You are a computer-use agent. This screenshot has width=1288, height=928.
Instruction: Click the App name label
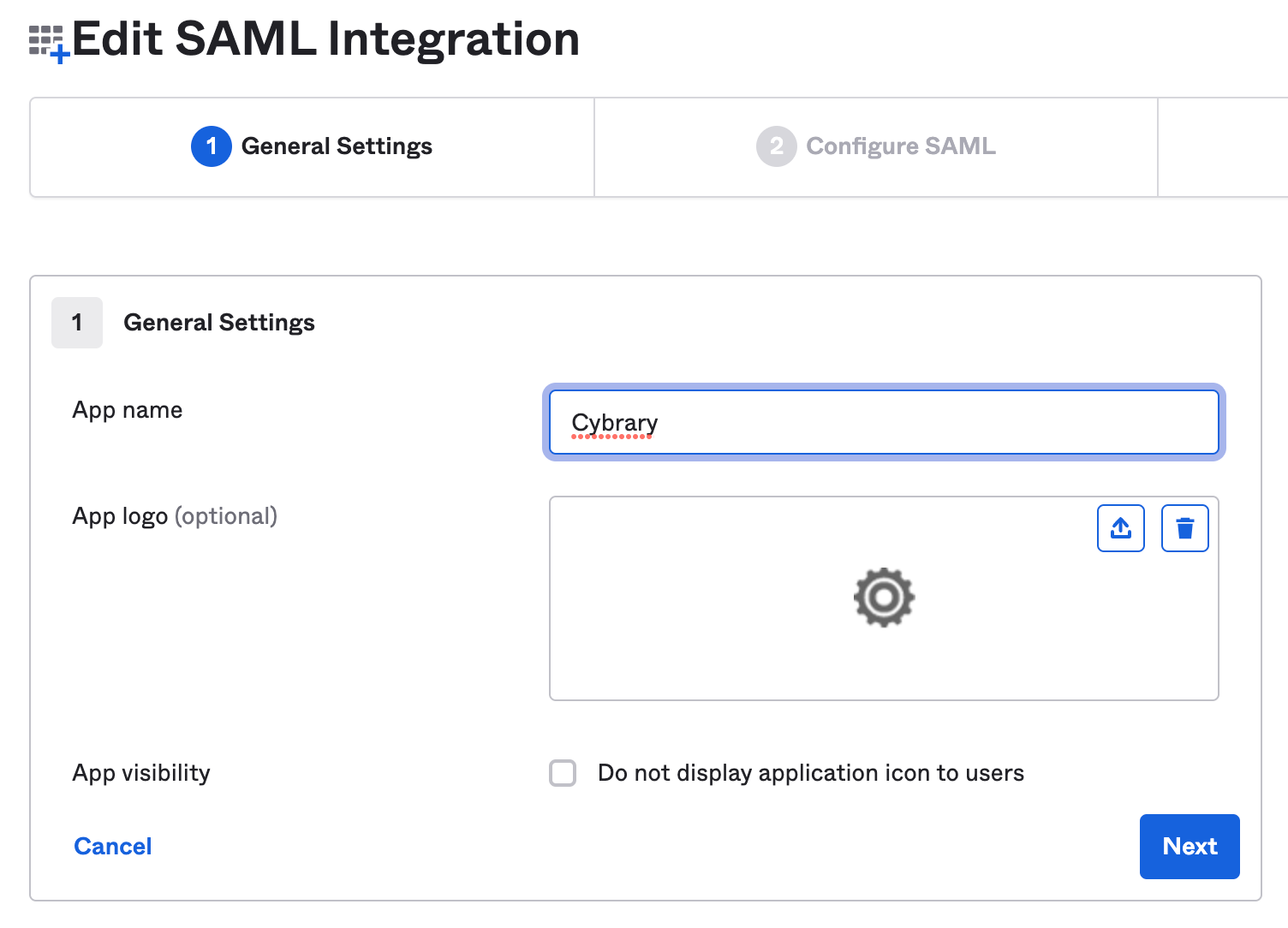pyautogui.click(x=128, y=410)
